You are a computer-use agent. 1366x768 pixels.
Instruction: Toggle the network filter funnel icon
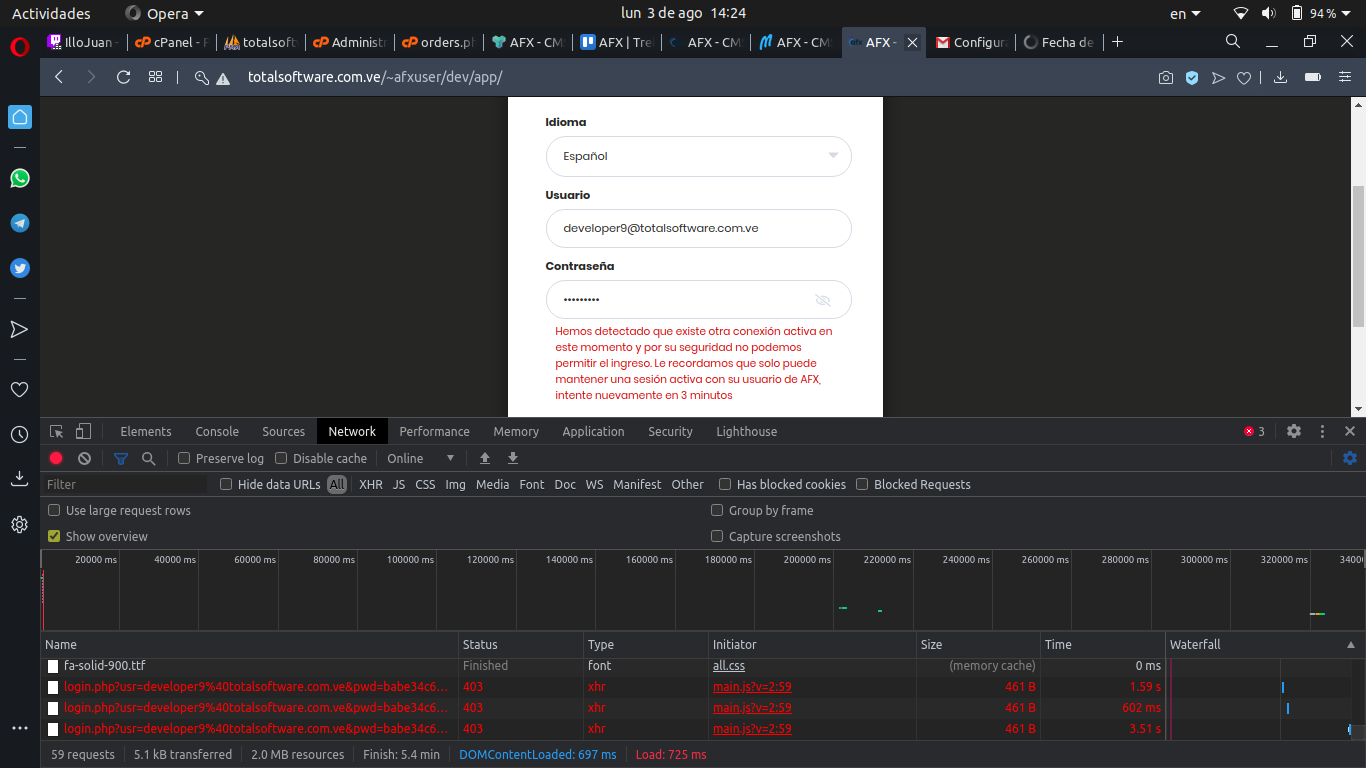tap(121, 458)
